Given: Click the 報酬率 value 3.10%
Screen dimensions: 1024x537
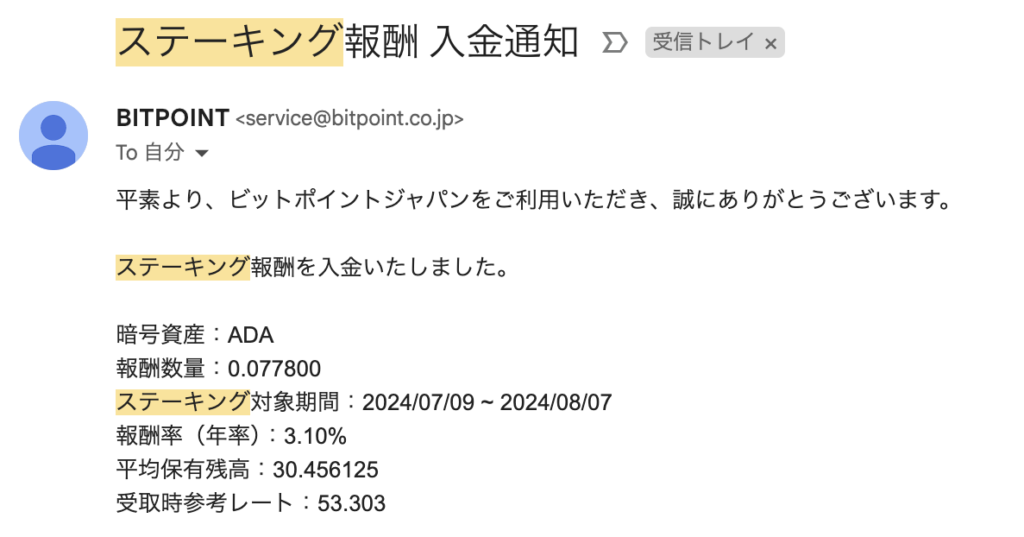Looking at the screenshot, I should [x=315, y=436].
